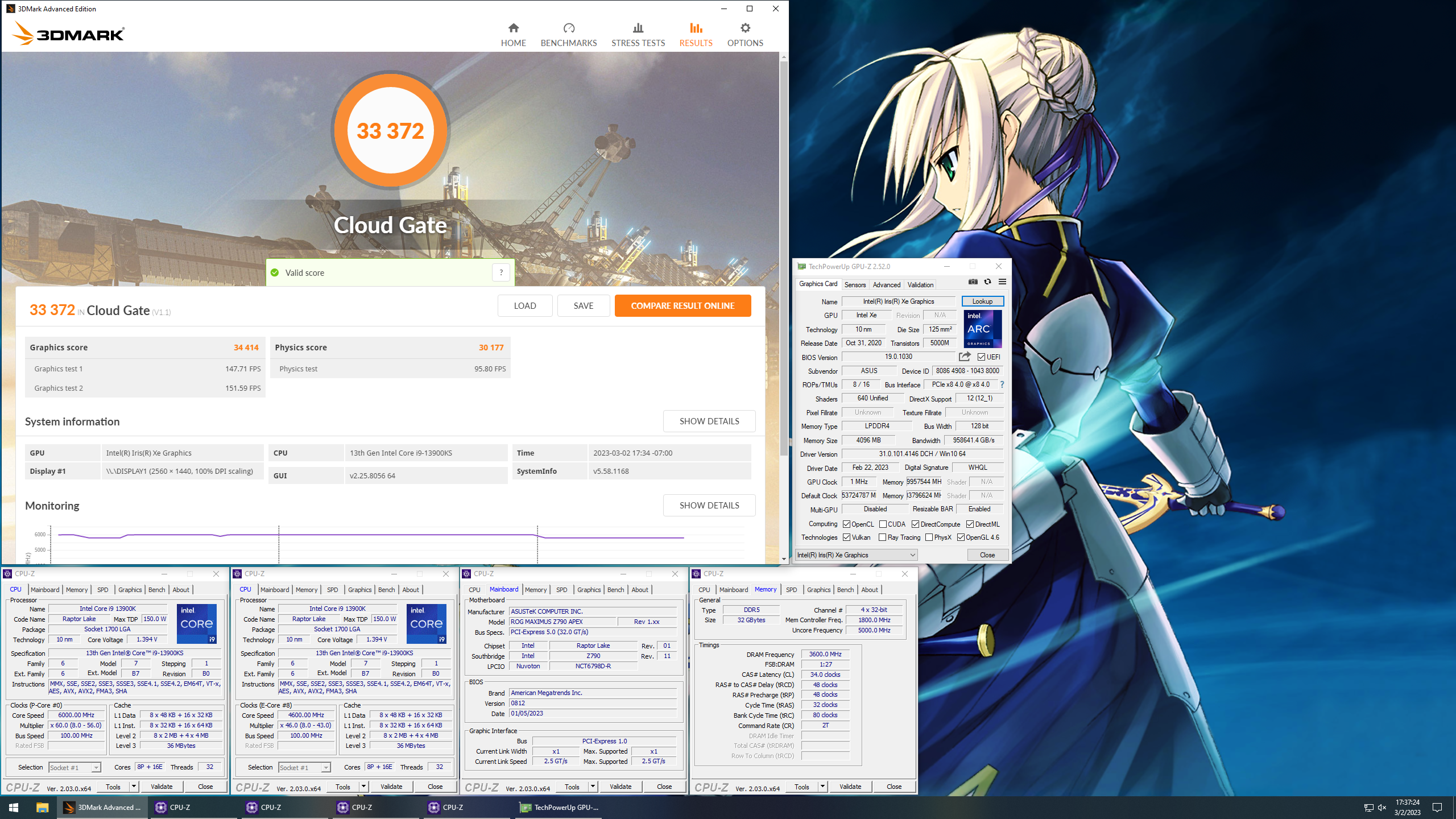The image size is (1456, 819).
Task: Toggle the DirectCompute checkbox
Action: 915,524
